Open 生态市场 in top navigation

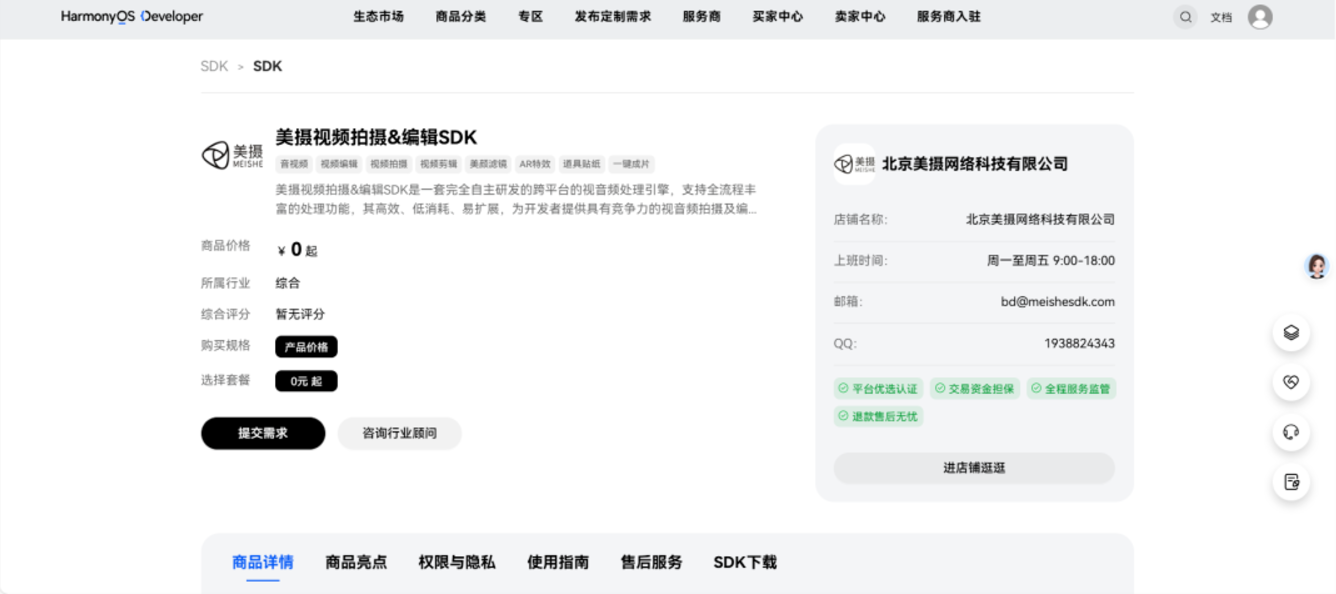pos(378,17)
